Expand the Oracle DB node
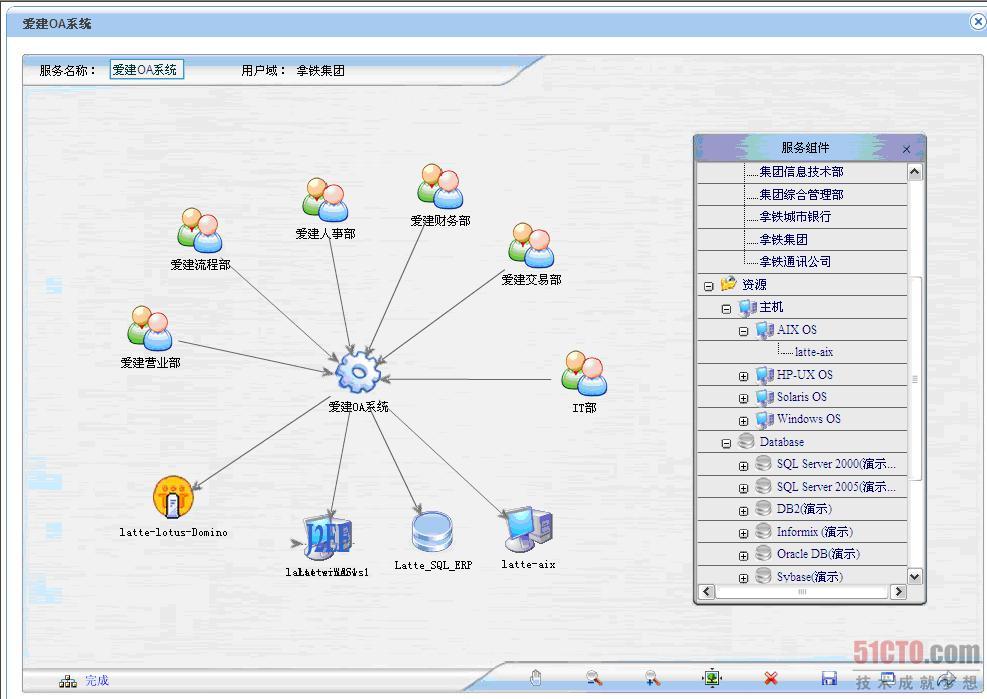The height and width of the screenshot is (699, 987). pyautogui.click(x=743, y=555)
